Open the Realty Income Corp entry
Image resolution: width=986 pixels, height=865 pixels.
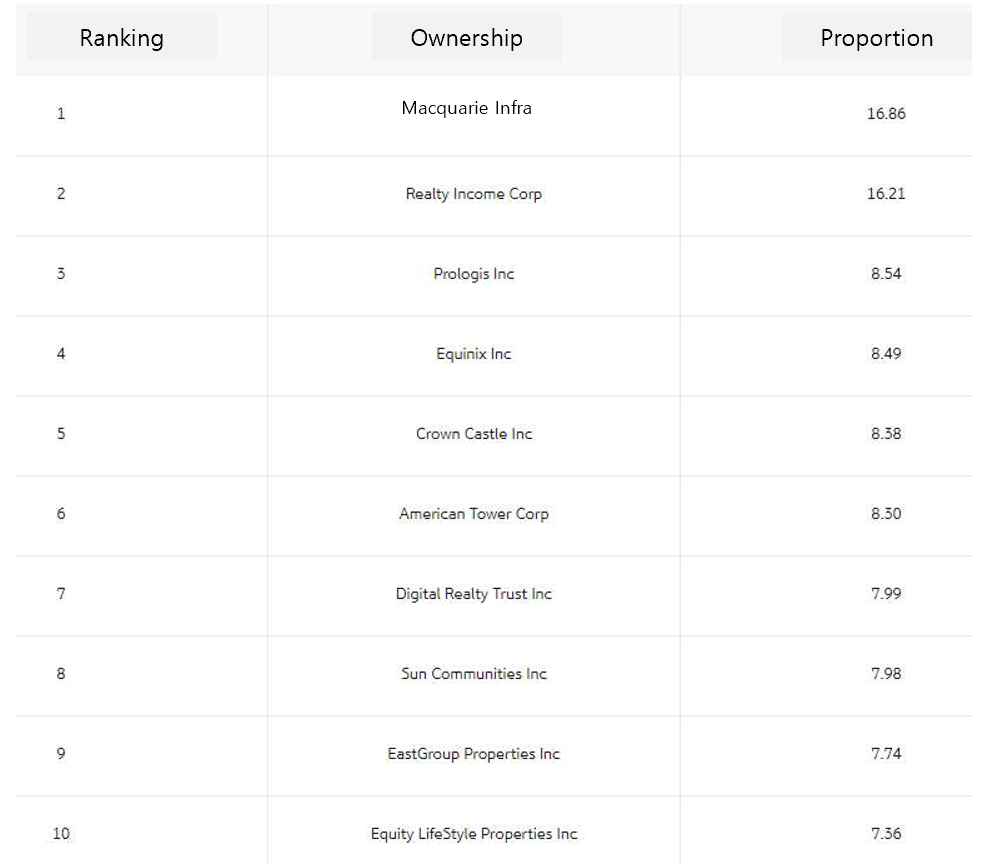pyautogui.click(x=474, y=194)
